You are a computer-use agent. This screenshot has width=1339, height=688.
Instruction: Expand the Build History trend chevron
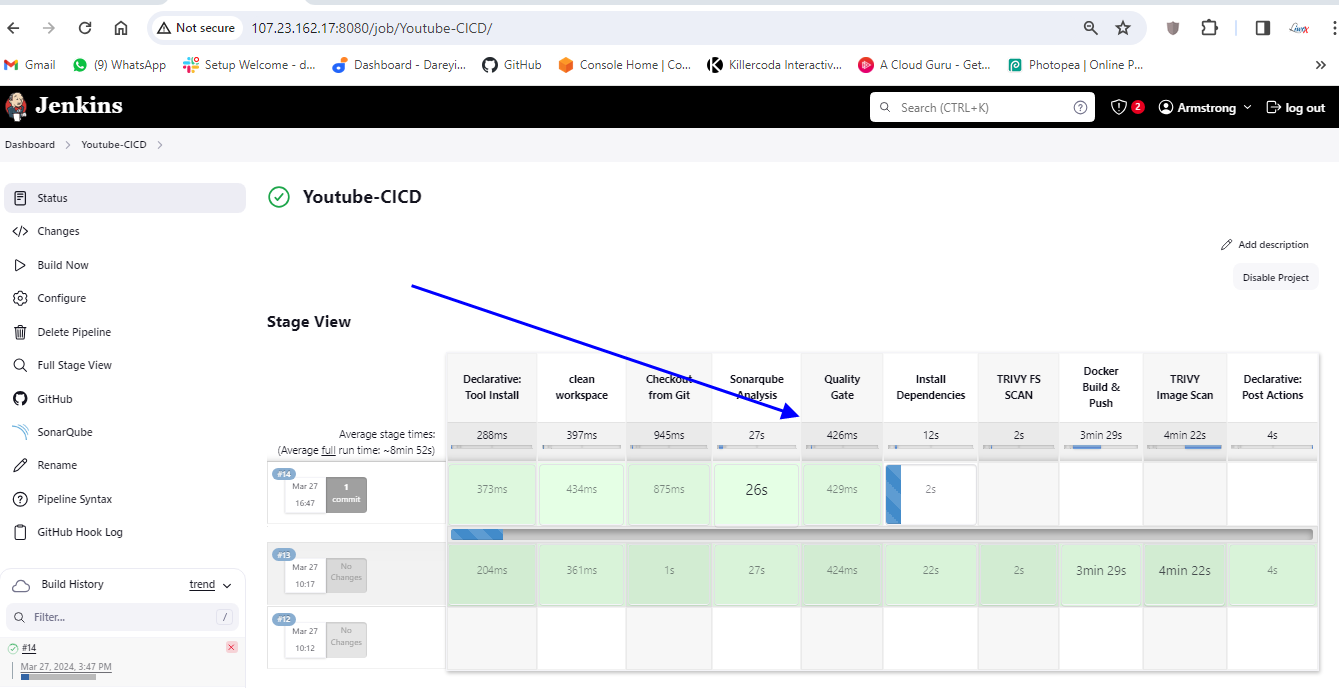[227, 585]
